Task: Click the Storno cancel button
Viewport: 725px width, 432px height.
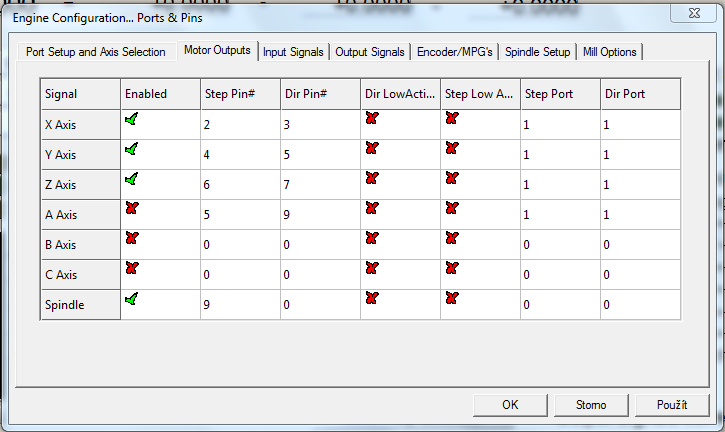Action: click(591, 405)
